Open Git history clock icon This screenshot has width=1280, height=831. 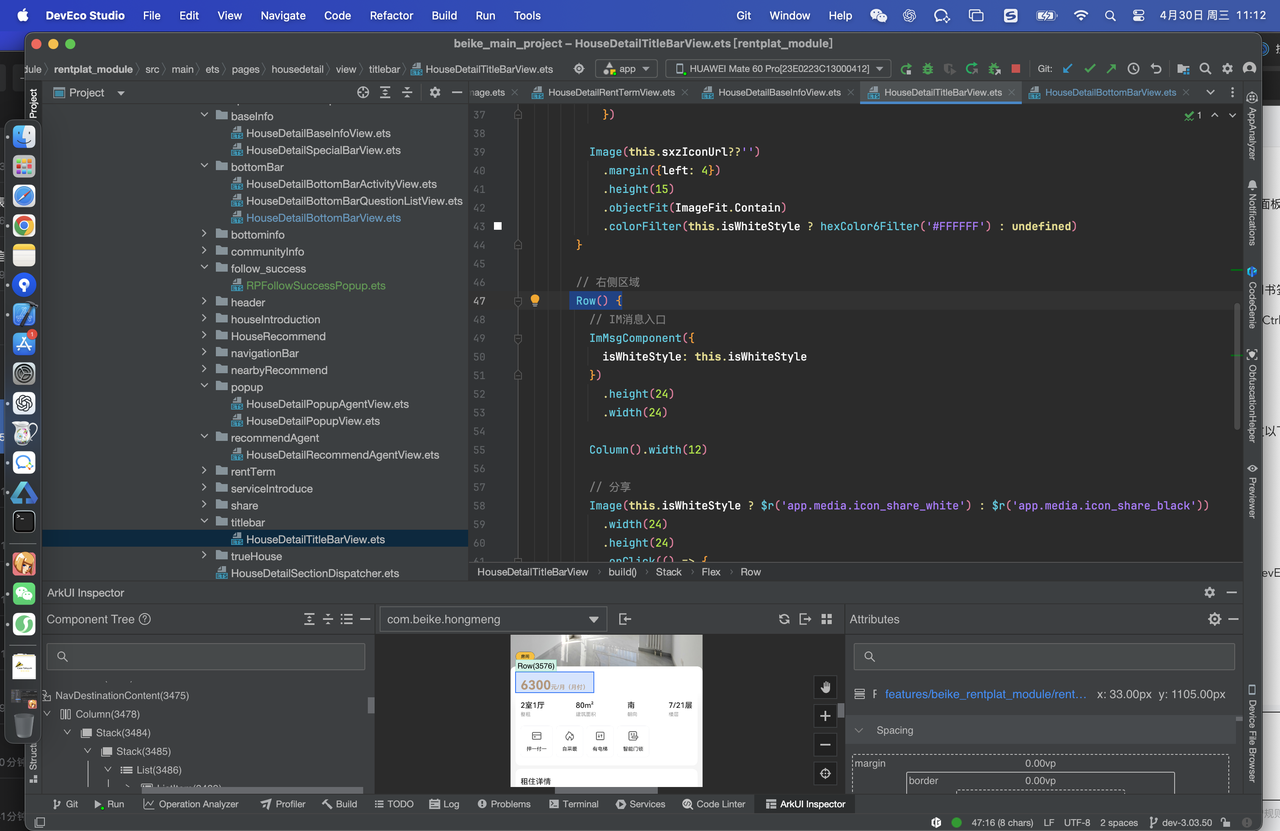click(x=1133, y=69)
